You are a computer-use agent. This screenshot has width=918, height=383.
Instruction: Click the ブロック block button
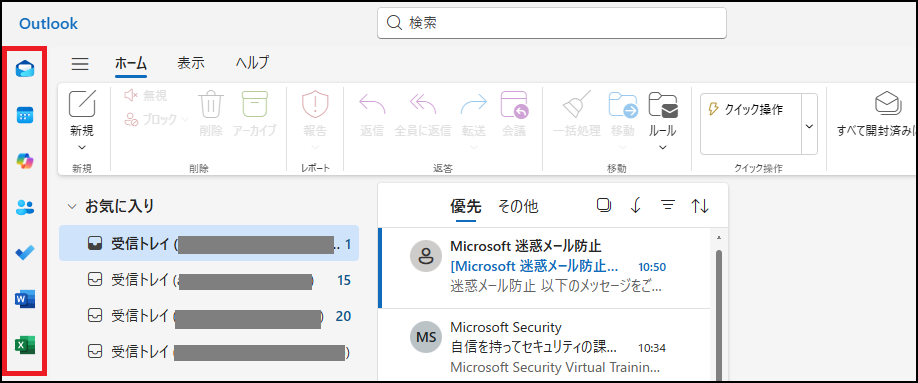[150, 119]
